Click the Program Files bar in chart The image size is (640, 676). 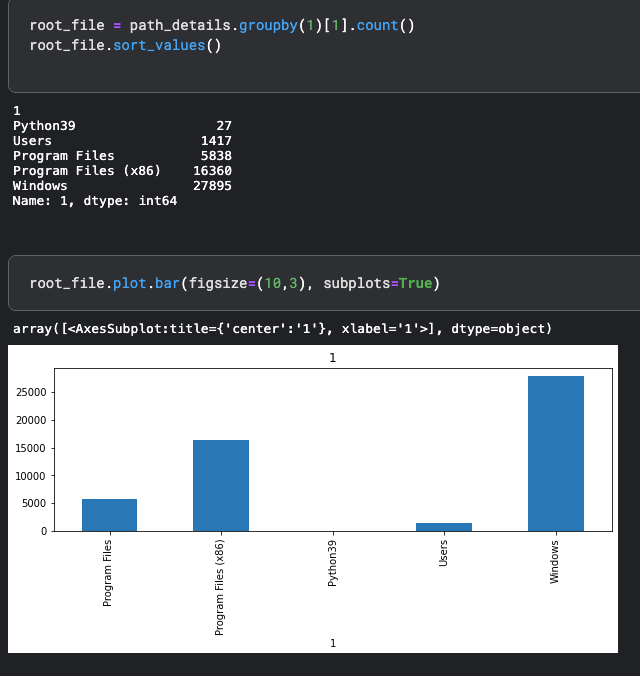110,515
